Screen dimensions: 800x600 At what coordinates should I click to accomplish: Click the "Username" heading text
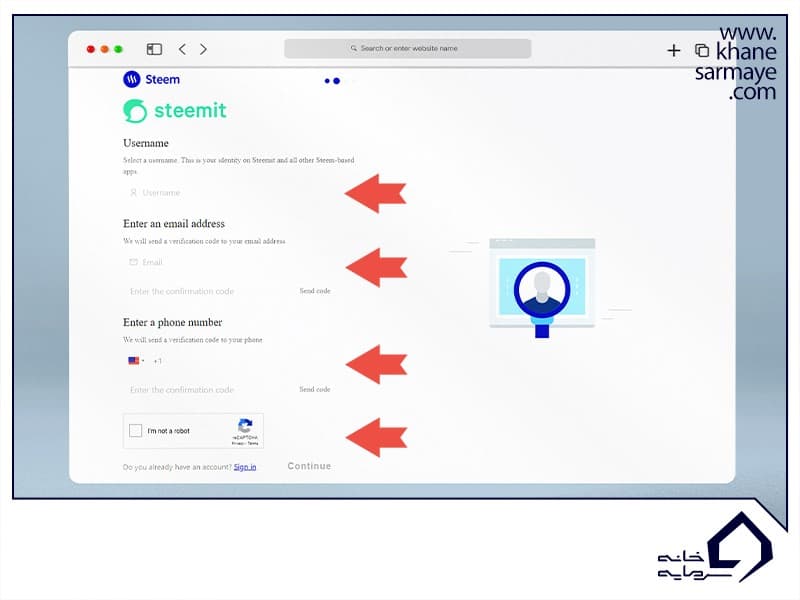146,143
